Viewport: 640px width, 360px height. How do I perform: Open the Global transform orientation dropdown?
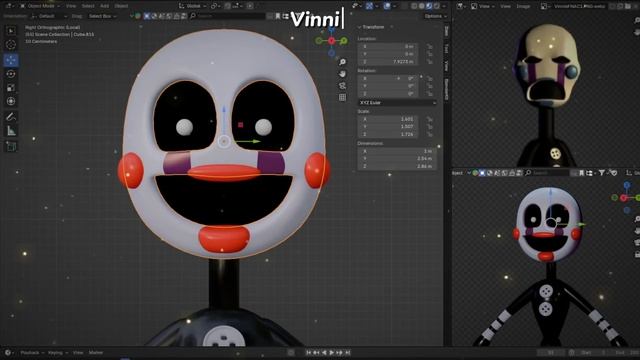(192, 6)
